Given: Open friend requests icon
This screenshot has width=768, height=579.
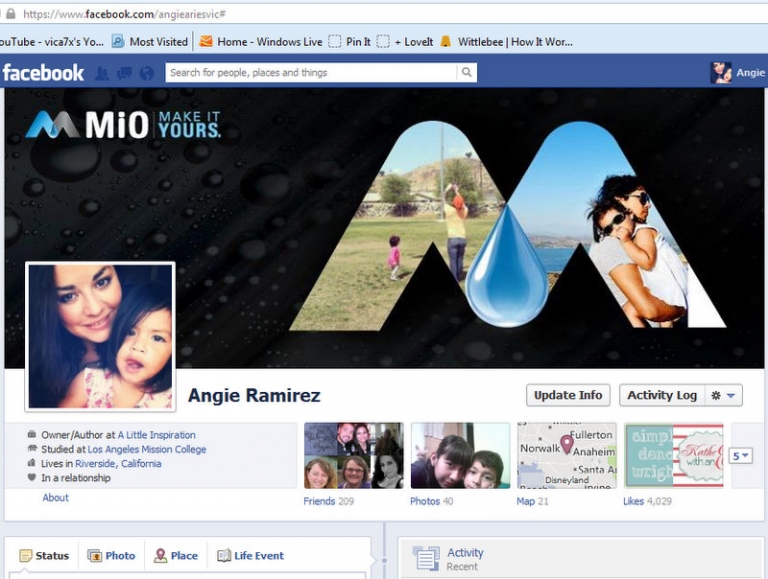Looking at the screenshot, I should [101, 73].
